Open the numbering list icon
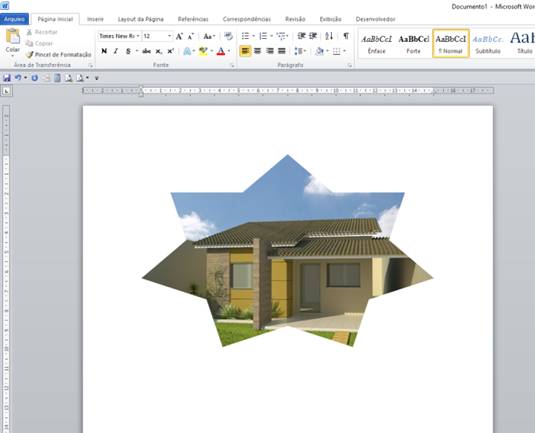Screen dimensions: 535x433 pos(263,36)
